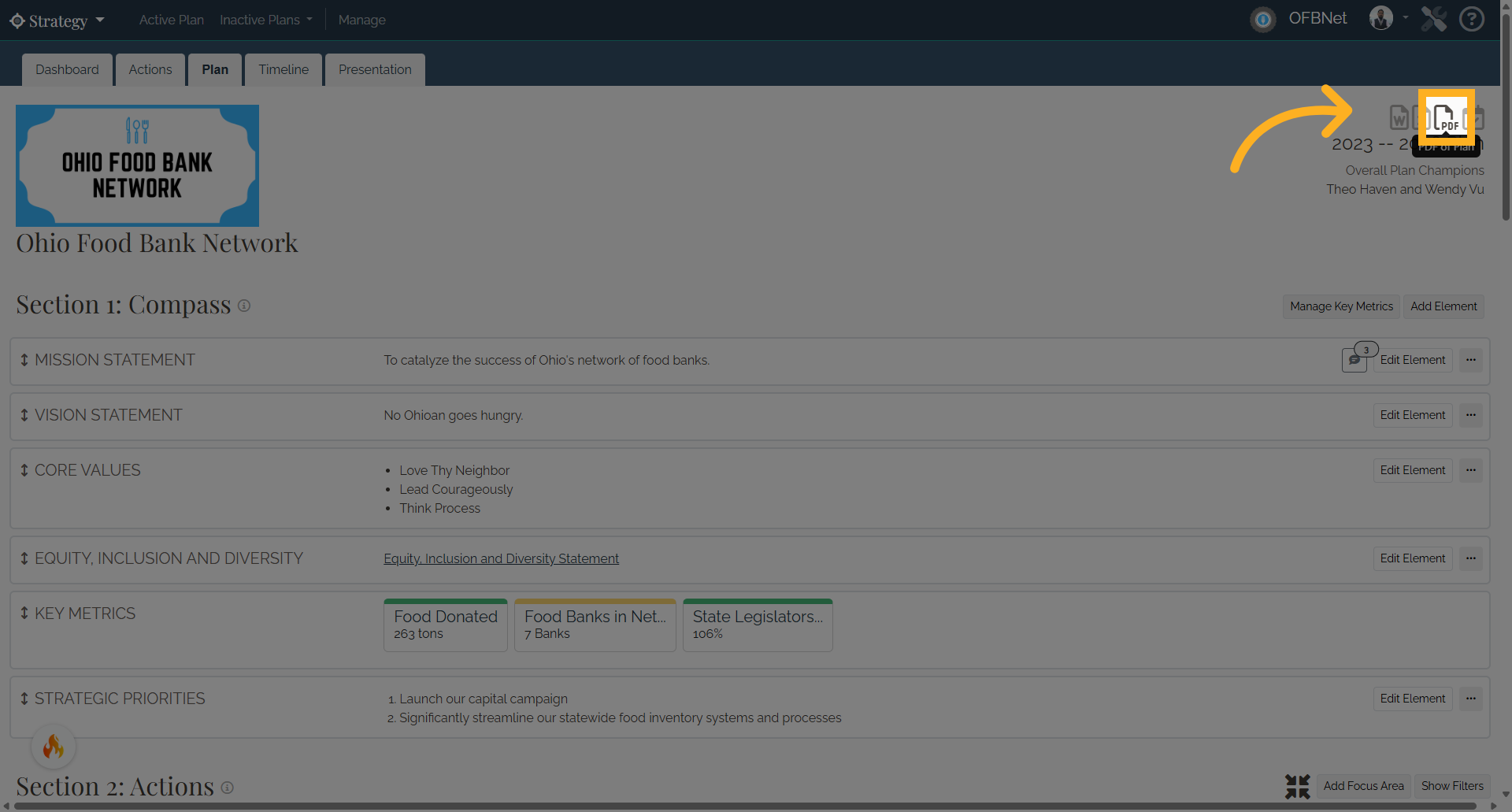Switch to the Presentation tab
This screenshot has width=1512, height=812.
click(x=375, y=69)
